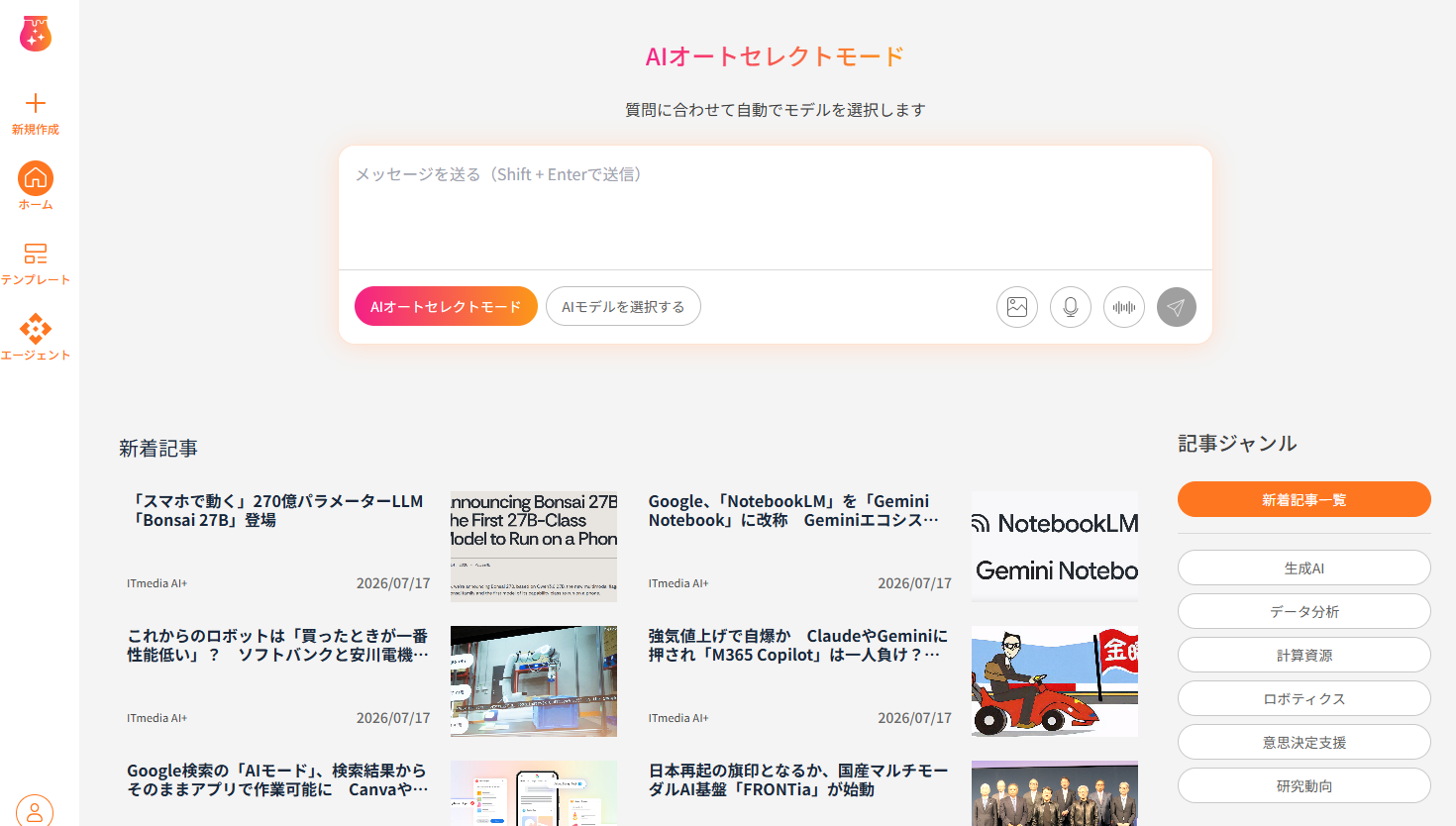The height and width of the screenshot is (826, 1456).
Task: Choose AIモデルを選択する option
Action: [x=623, y=306]
